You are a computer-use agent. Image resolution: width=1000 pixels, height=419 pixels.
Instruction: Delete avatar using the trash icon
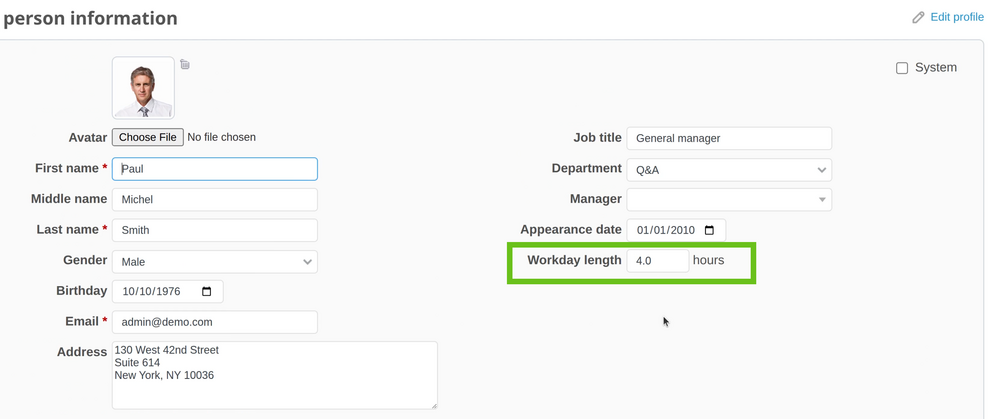(184, 64)
